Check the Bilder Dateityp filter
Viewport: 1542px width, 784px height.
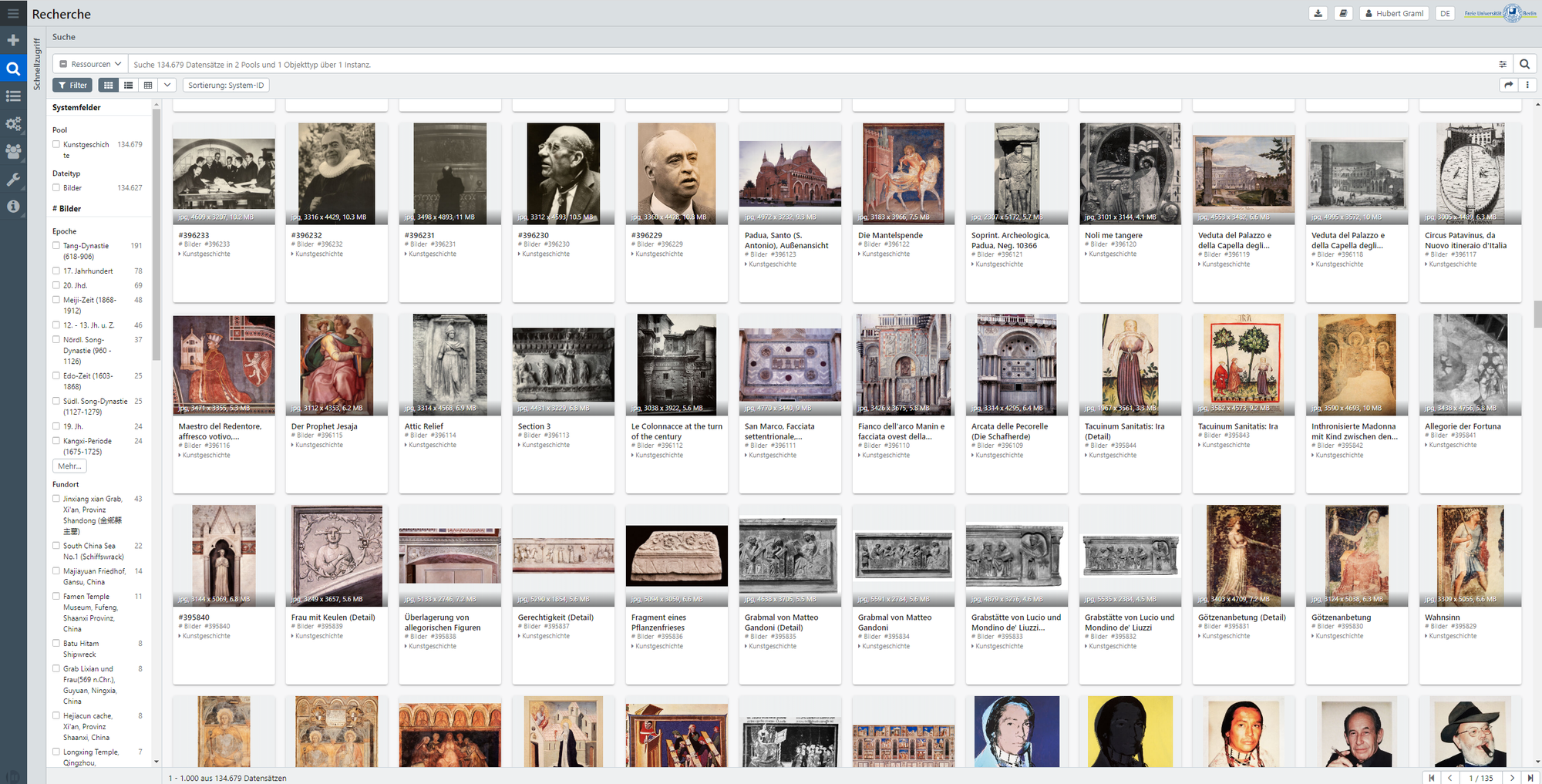(x=56, y=187)
